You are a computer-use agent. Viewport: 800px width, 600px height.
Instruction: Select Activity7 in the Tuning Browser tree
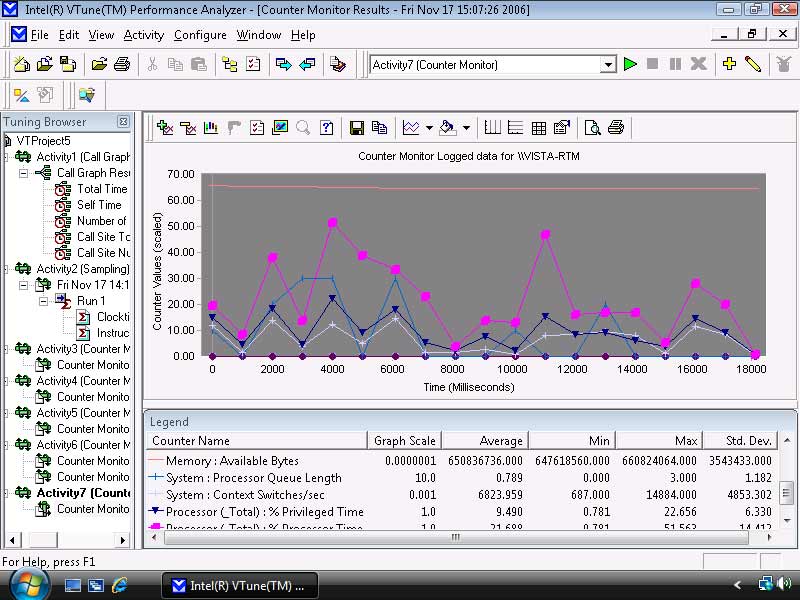point(83,493)
